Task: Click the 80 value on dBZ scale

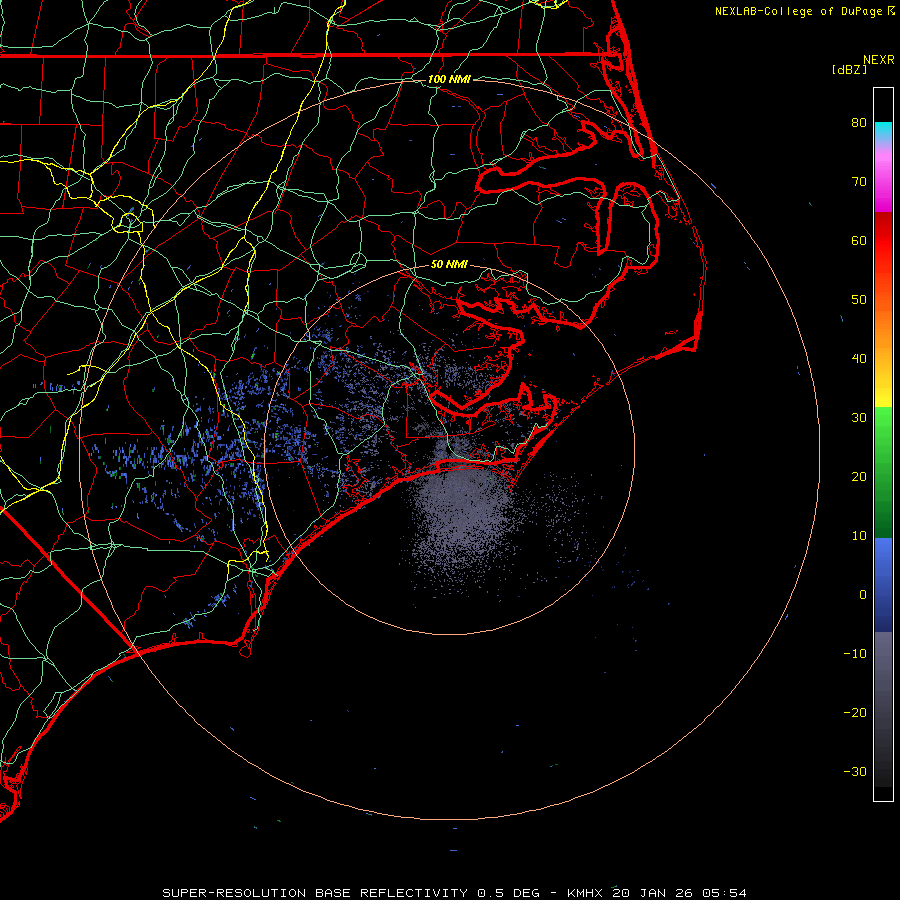Action: (x=859, y=122)
